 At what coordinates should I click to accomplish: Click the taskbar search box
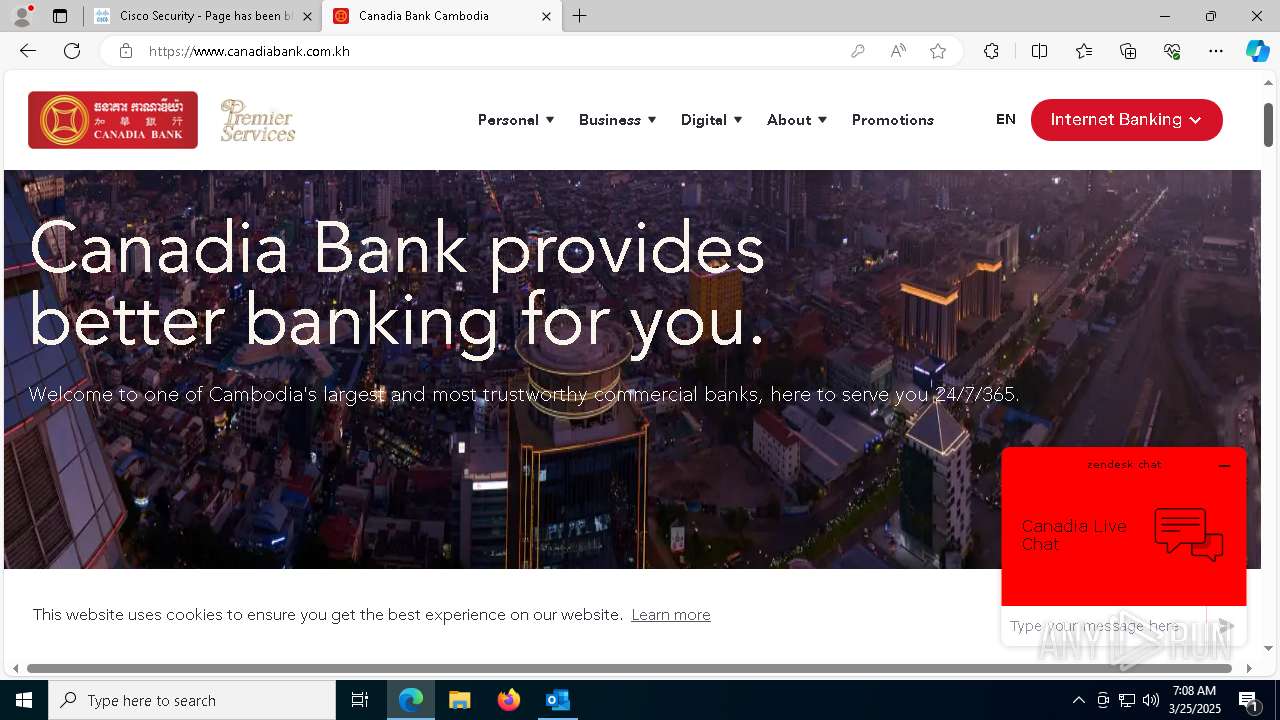click(x=192, y=700)
